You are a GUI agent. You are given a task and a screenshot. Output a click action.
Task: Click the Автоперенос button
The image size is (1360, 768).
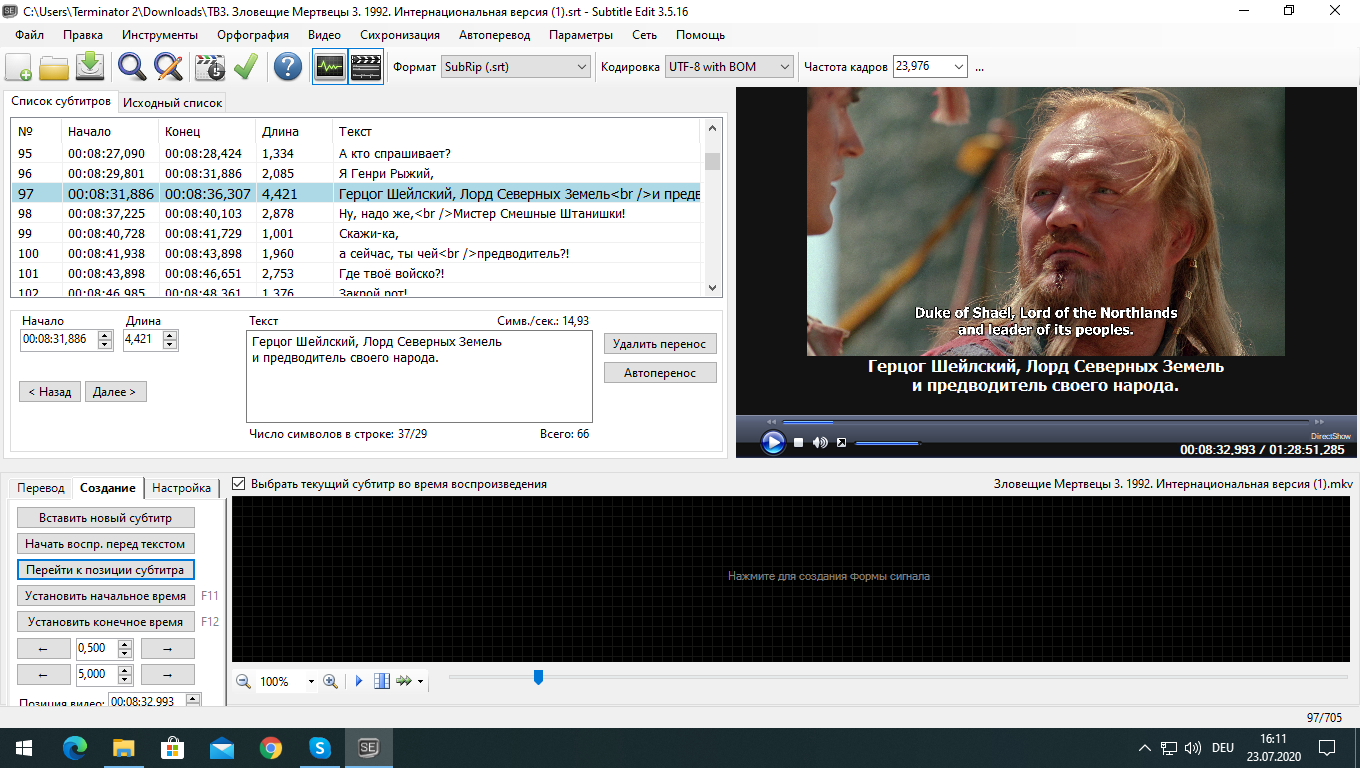click(660, 373)
